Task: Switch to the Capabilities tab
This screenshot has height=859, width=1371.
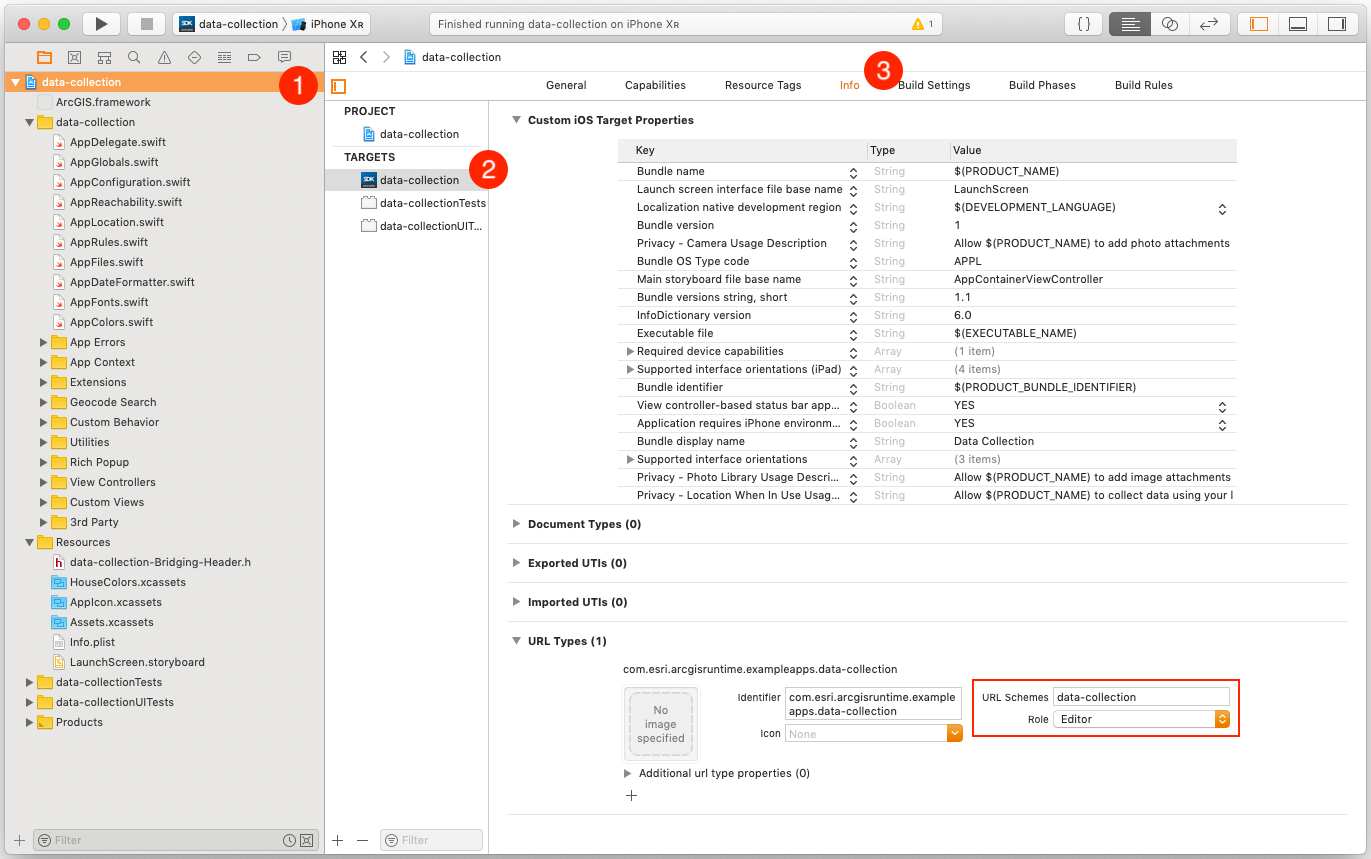Action: point(655,85)
